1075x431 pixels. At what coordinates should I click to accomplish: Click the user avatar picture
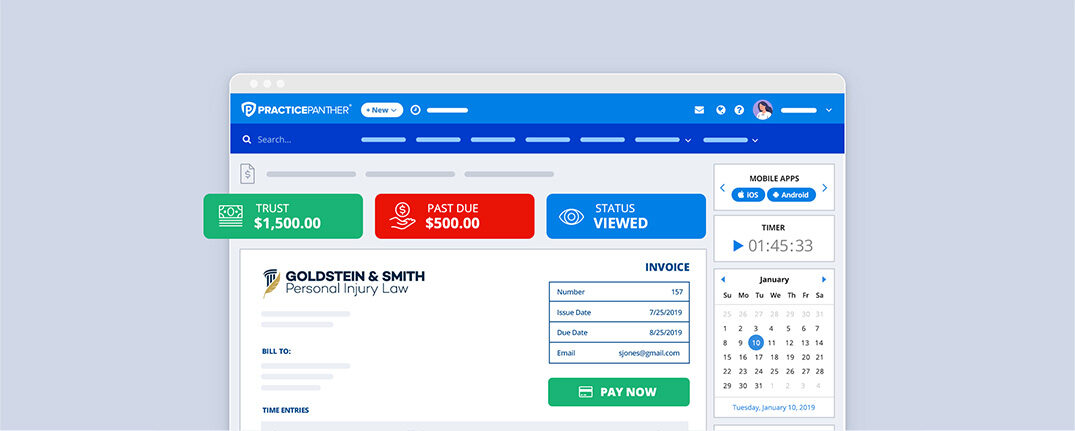point(762,110)
